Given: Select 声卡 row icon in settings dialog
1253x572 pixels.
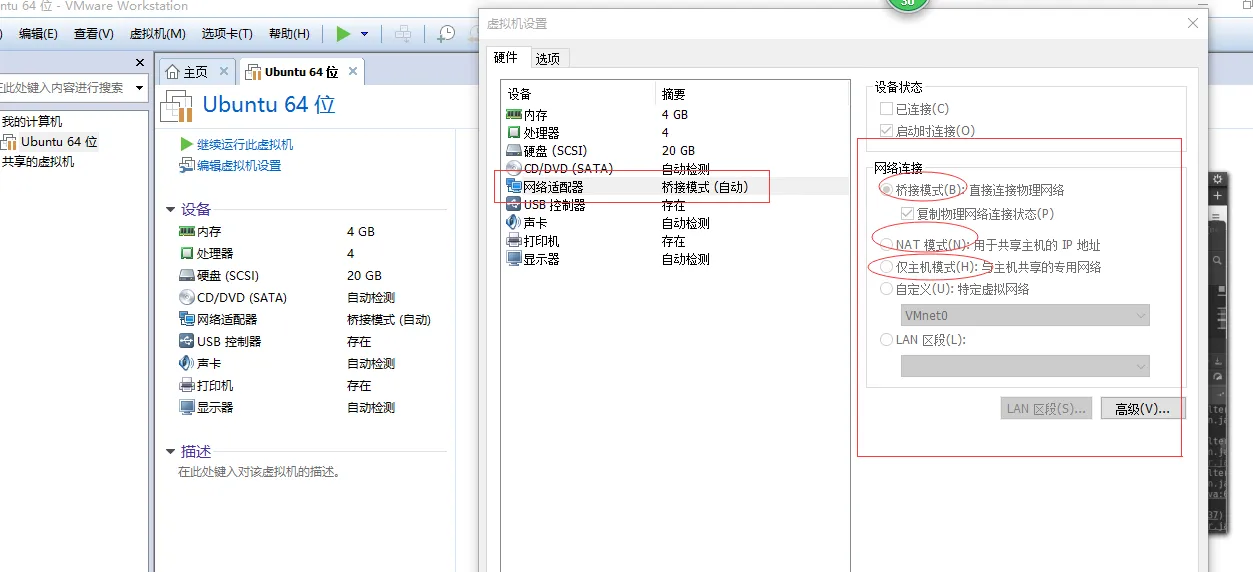Looking at the screenshot, I should pyautogui.click(x=514, y=223).
